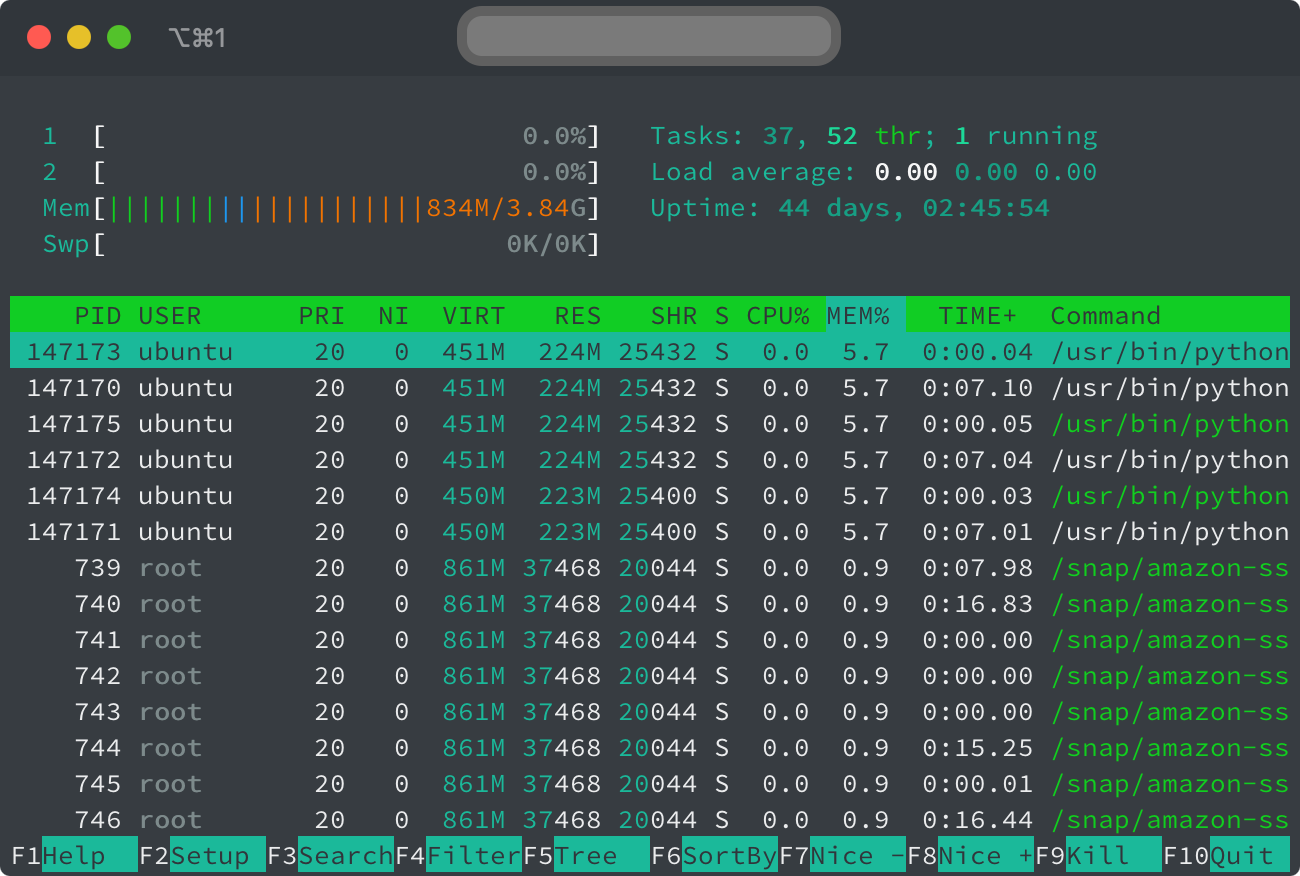
Task: Open htop Setup with F2Setup
Action: tap(202, 855)
